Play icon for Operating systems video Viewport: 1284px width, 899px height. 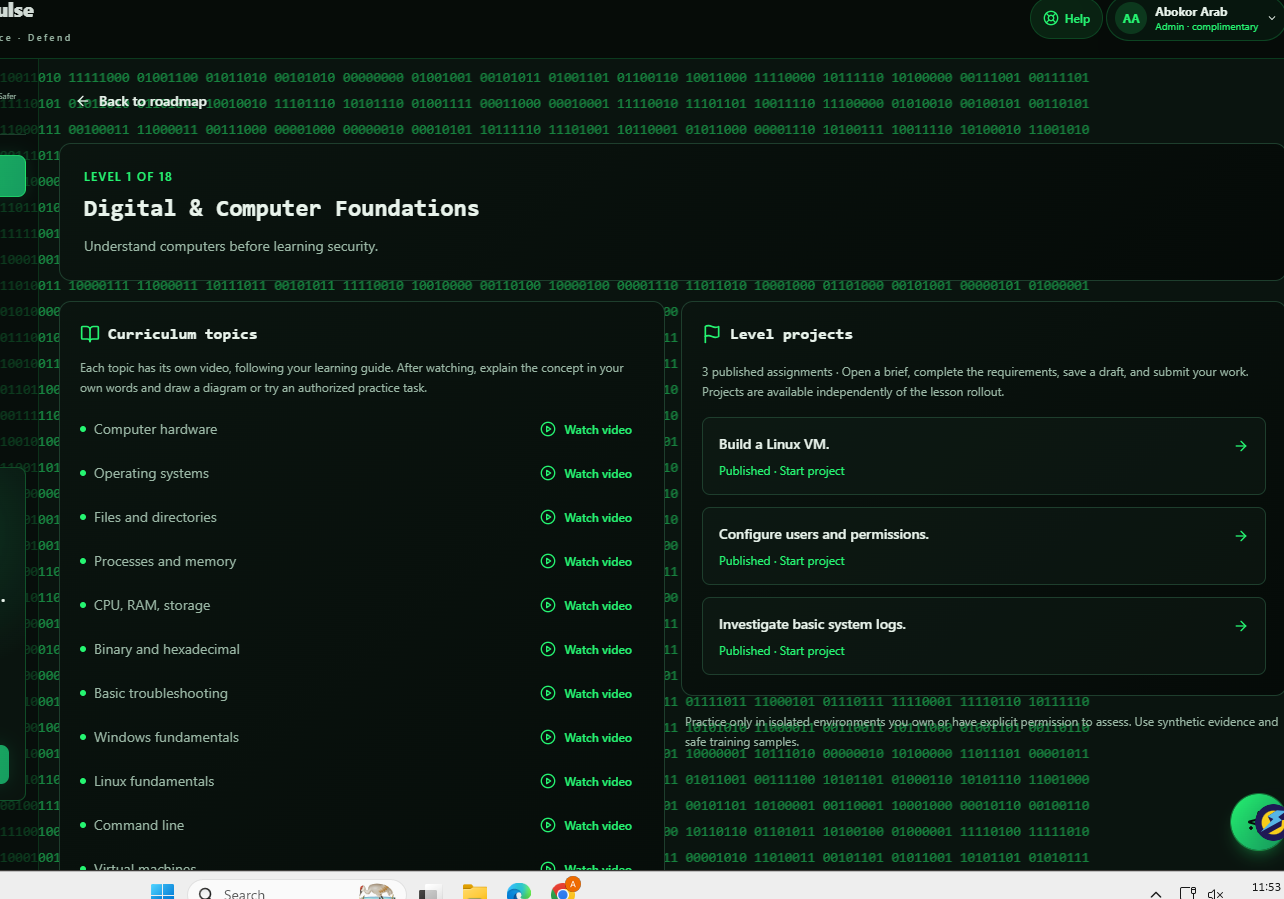(x=548, y=473)
